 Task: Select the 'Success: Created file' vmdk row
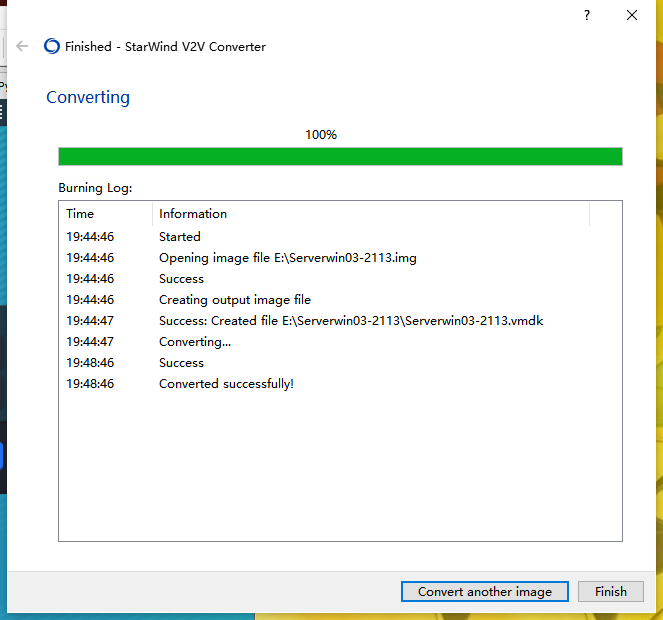[340, 321]
